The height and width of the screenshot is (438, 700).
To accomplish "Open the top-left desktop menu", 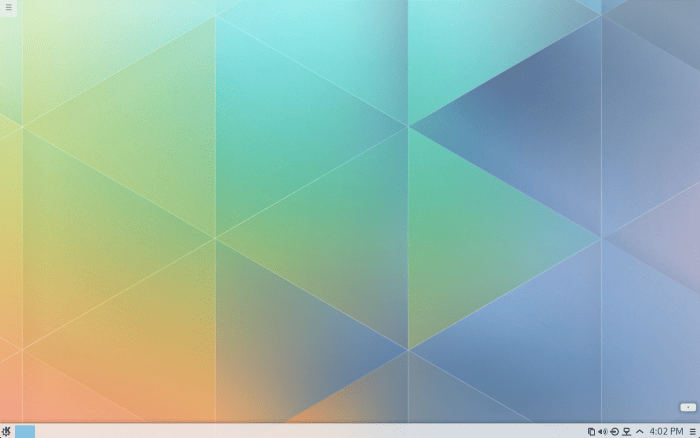I will click(8, 8).
